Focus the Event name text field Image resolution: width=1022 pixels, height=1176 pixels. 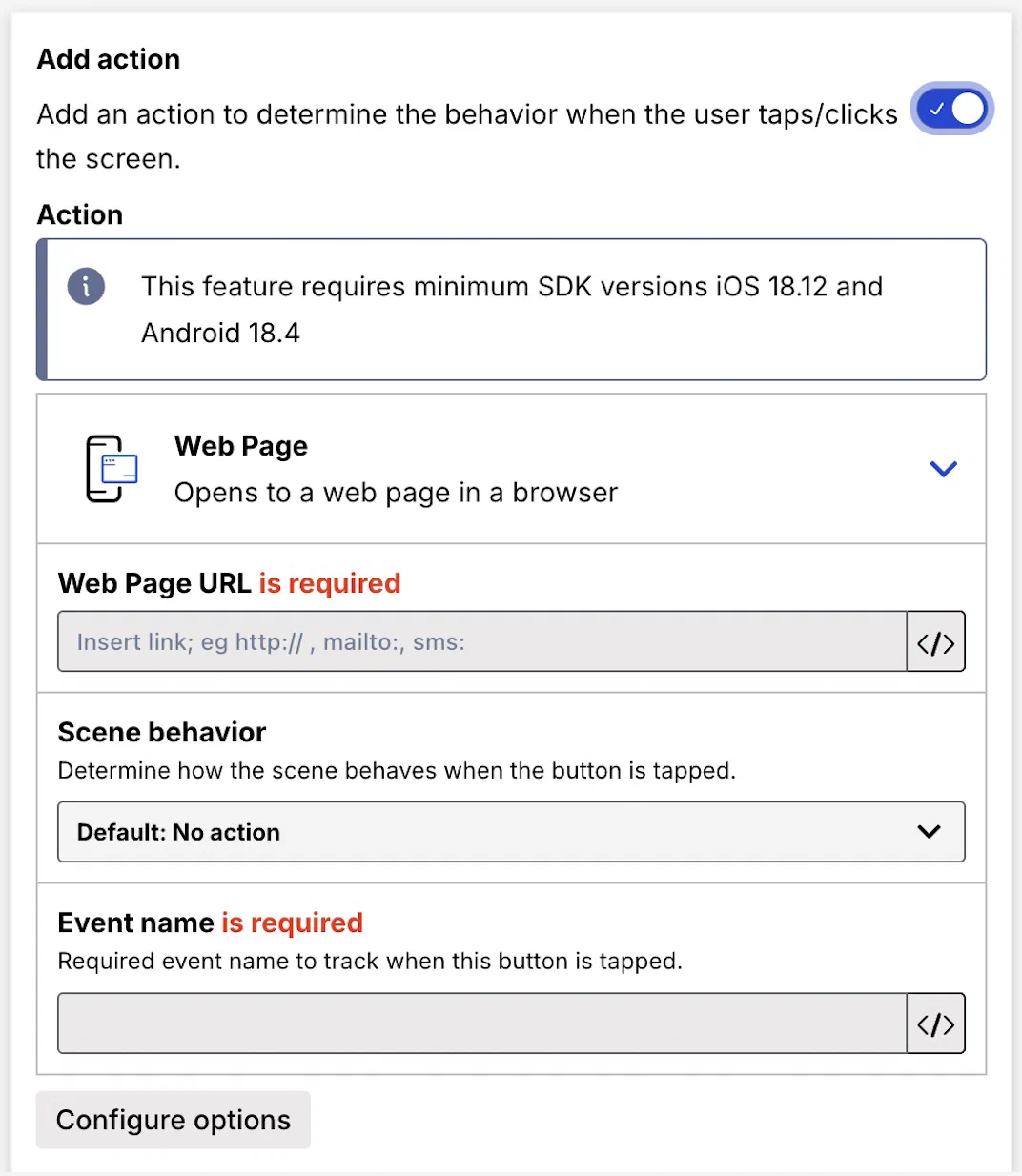point(481,1024)
